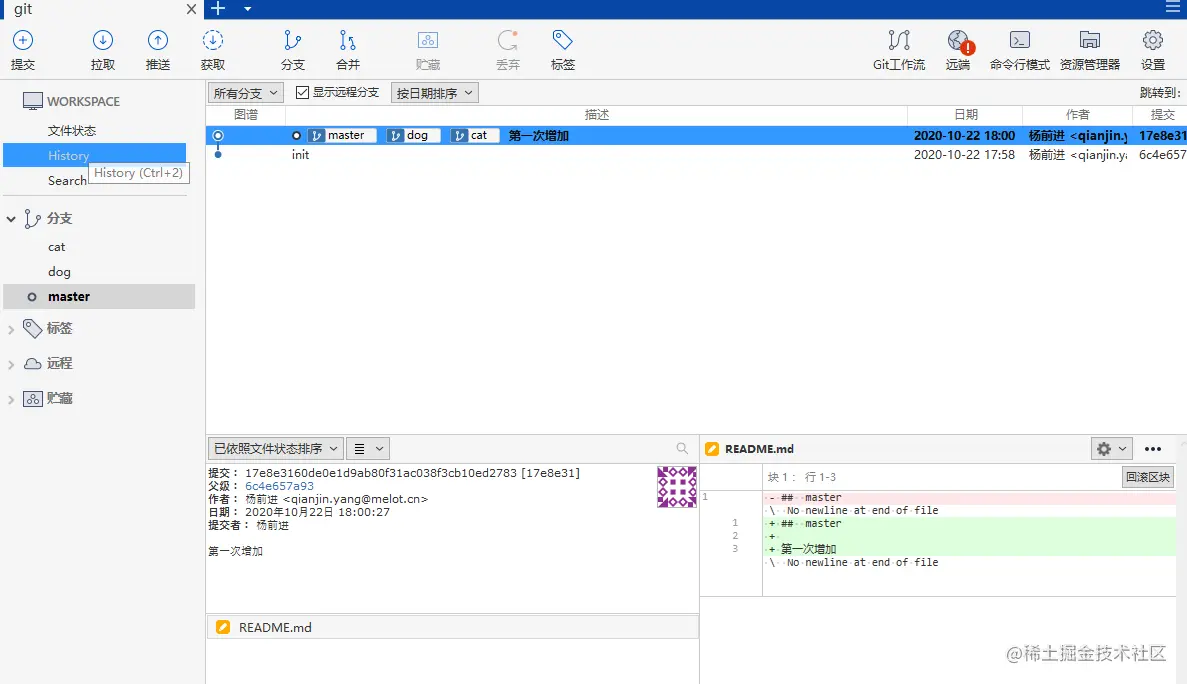The image size is (1187, 684).
Task: Click the 描述 (description) column header
Action: (x=597, y=114)
